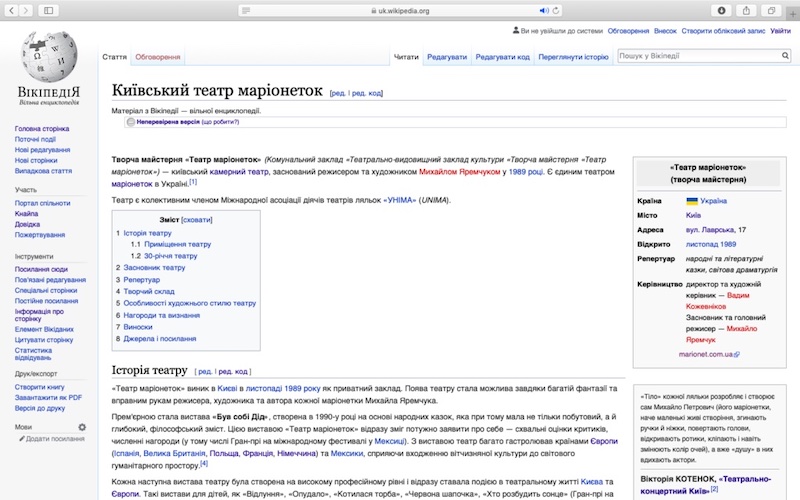The width and height of the screenshot is (800, 500).
Task: Click Завантажити як PDF
Action: click(48, 397)
